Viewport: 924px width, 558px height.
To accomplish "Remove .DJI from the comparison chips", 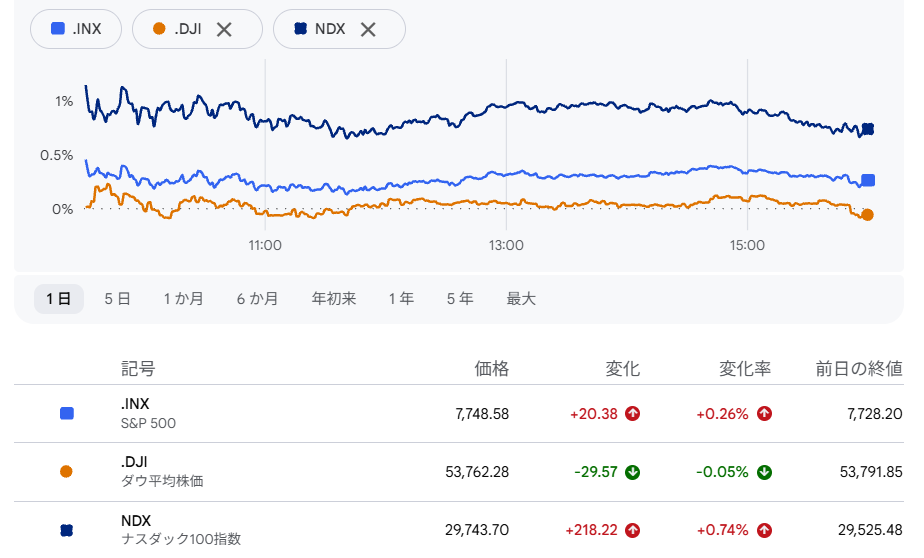I will (224, 29).
